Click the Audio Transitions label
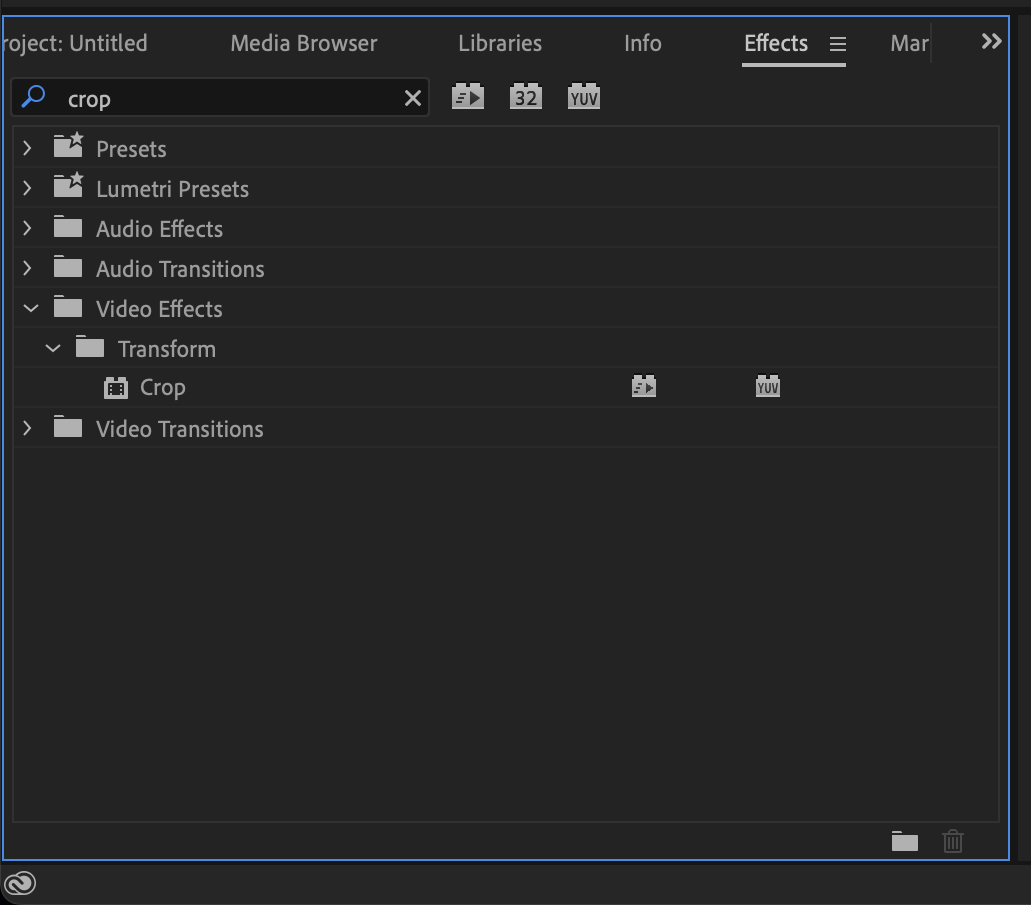Viewport: 1031px width, 905px height. click(180, 270)
